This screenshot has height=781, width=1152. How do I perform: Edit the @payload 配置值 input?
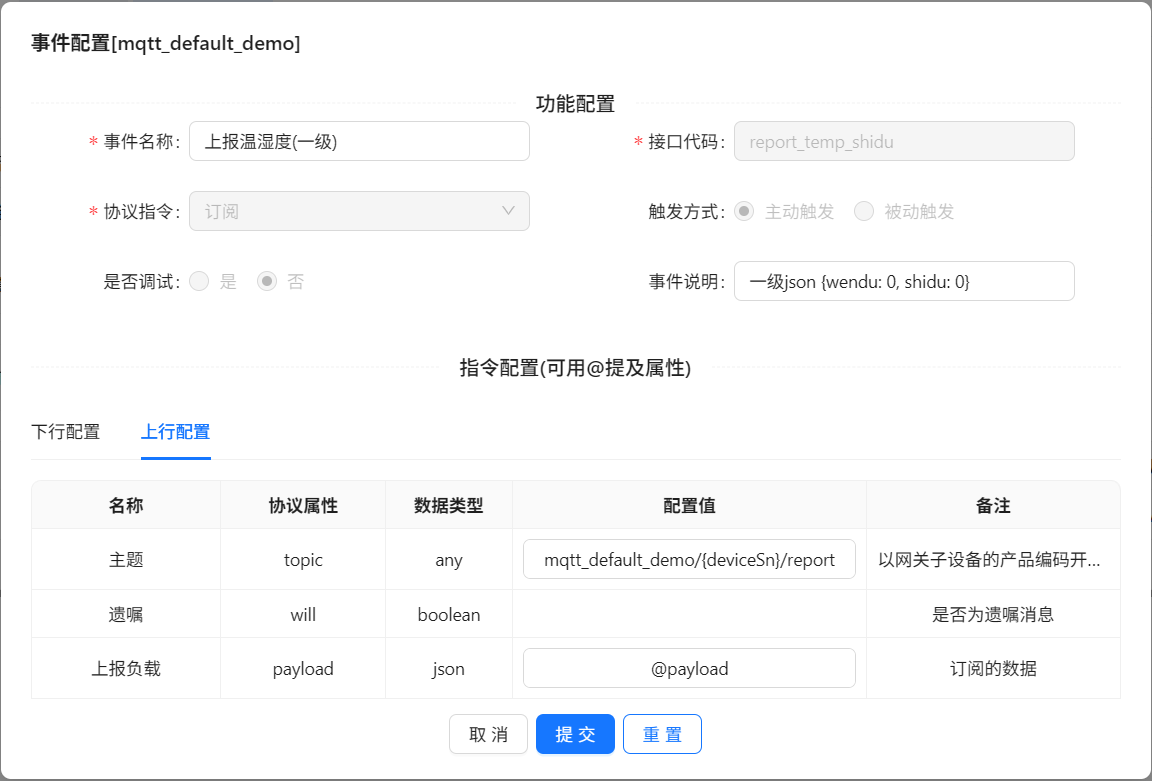[689, 669]
